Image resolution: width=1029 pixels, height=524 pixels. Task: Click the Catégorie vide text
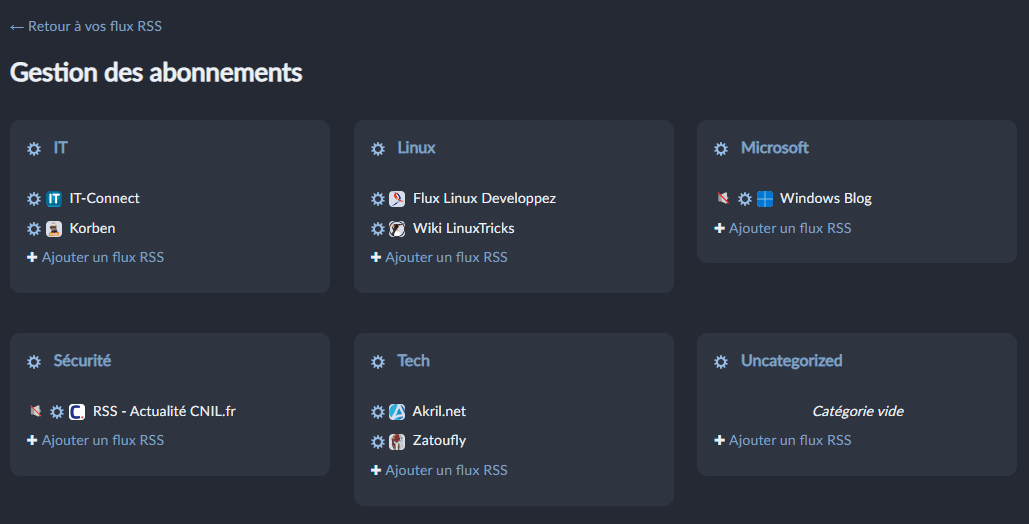click(x=858, y=411)
